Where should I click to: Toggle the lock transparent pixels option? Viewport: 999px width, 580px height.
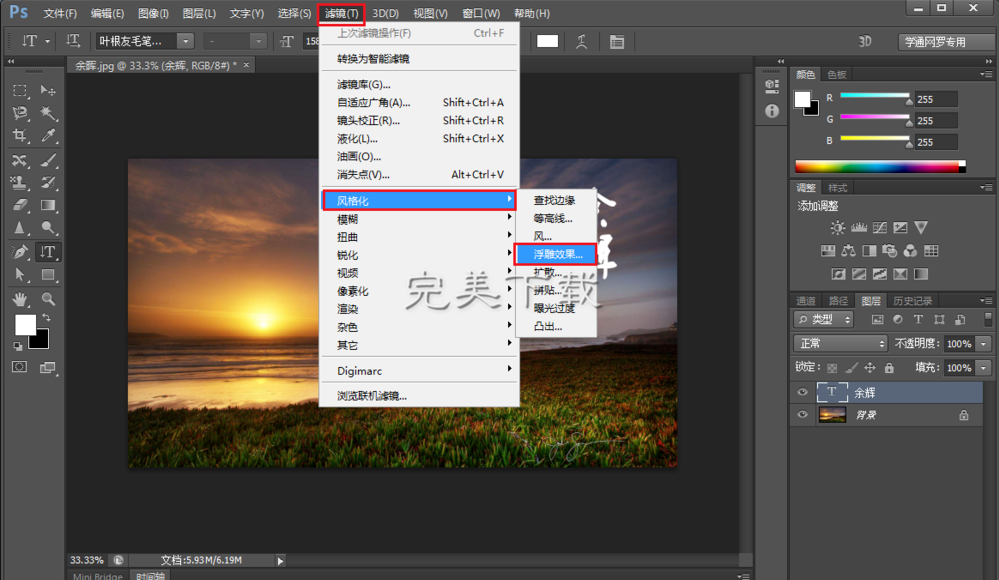click(x=832, y=368)
